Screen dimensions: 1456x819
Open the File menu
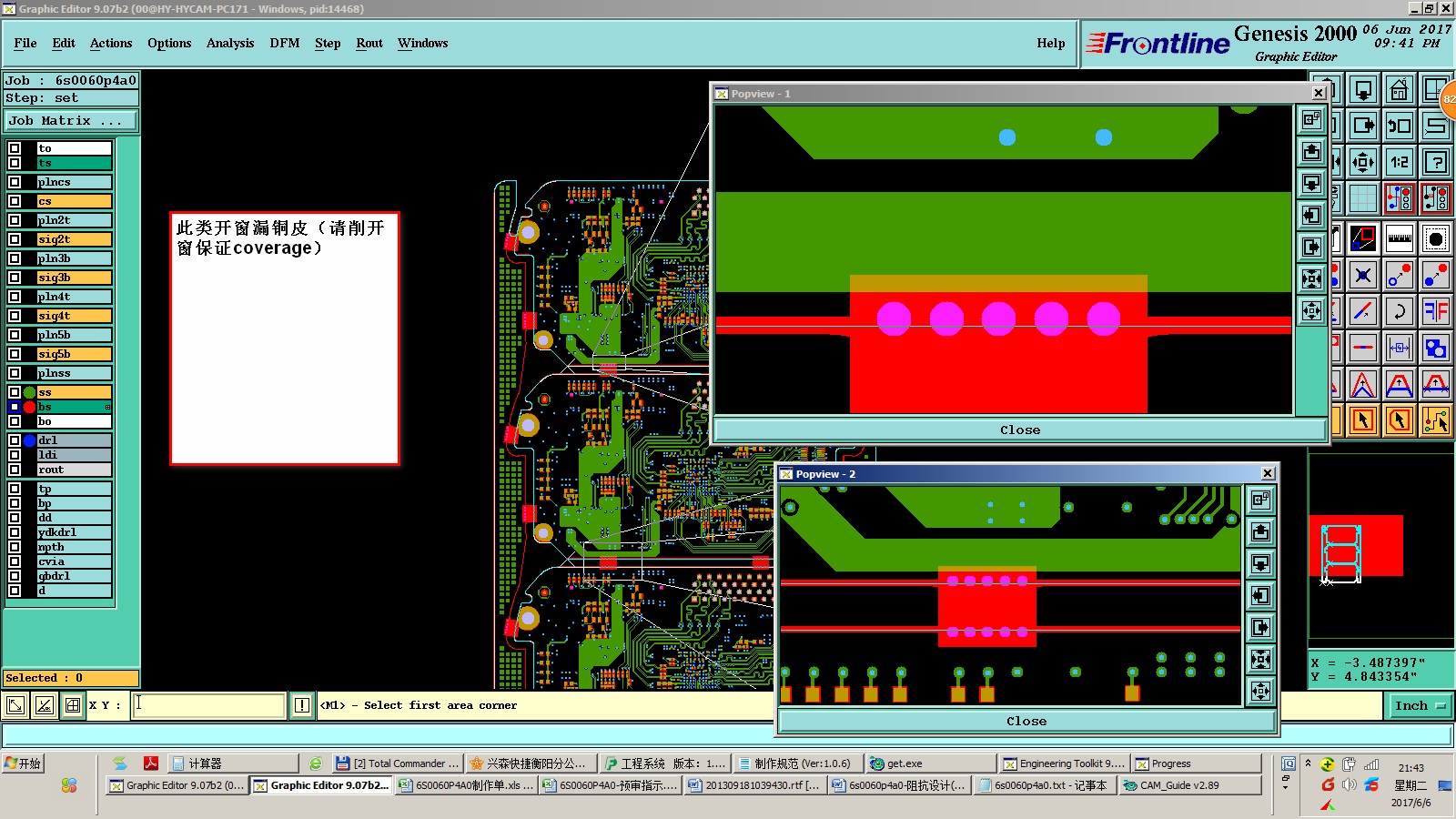pyautogui.click(x=25, y=43)
